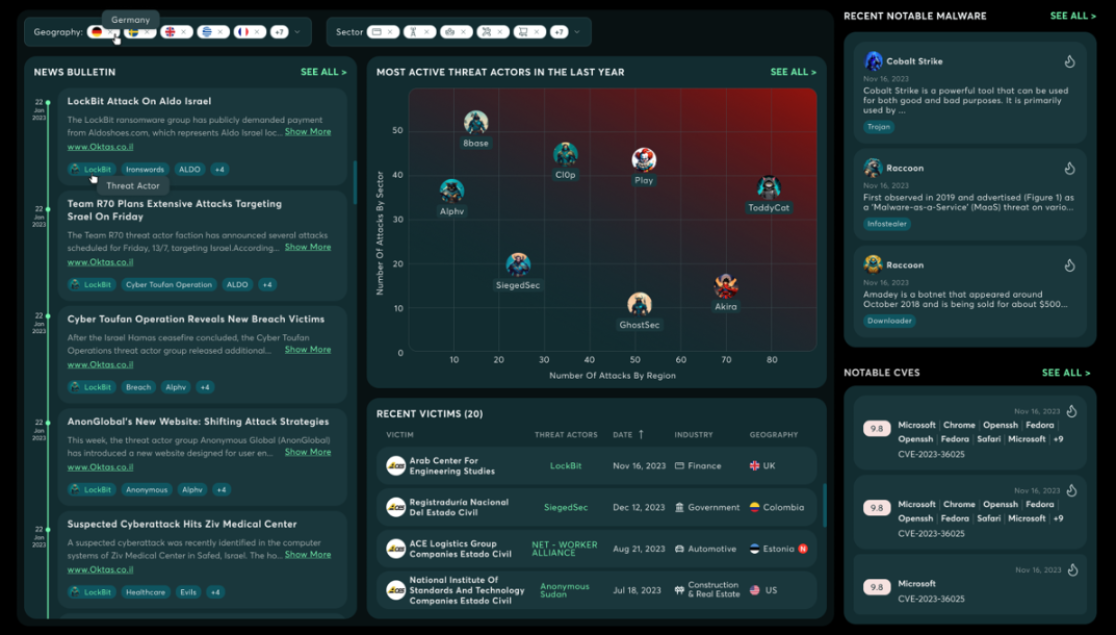Select the Play clown threat actor avatar
The height and width of the screenshot is (635, 1116).
644,159
